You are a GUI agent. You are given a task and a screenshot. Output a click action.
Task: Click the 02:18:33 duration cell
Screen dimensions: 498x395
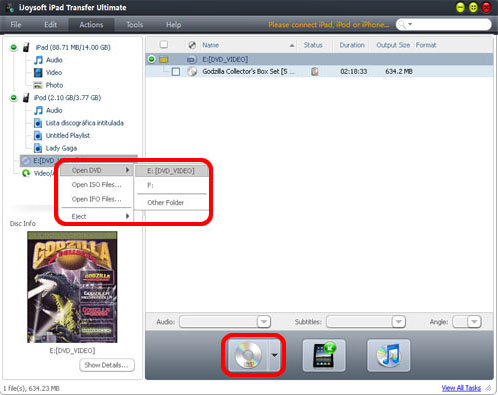point(353,71)
